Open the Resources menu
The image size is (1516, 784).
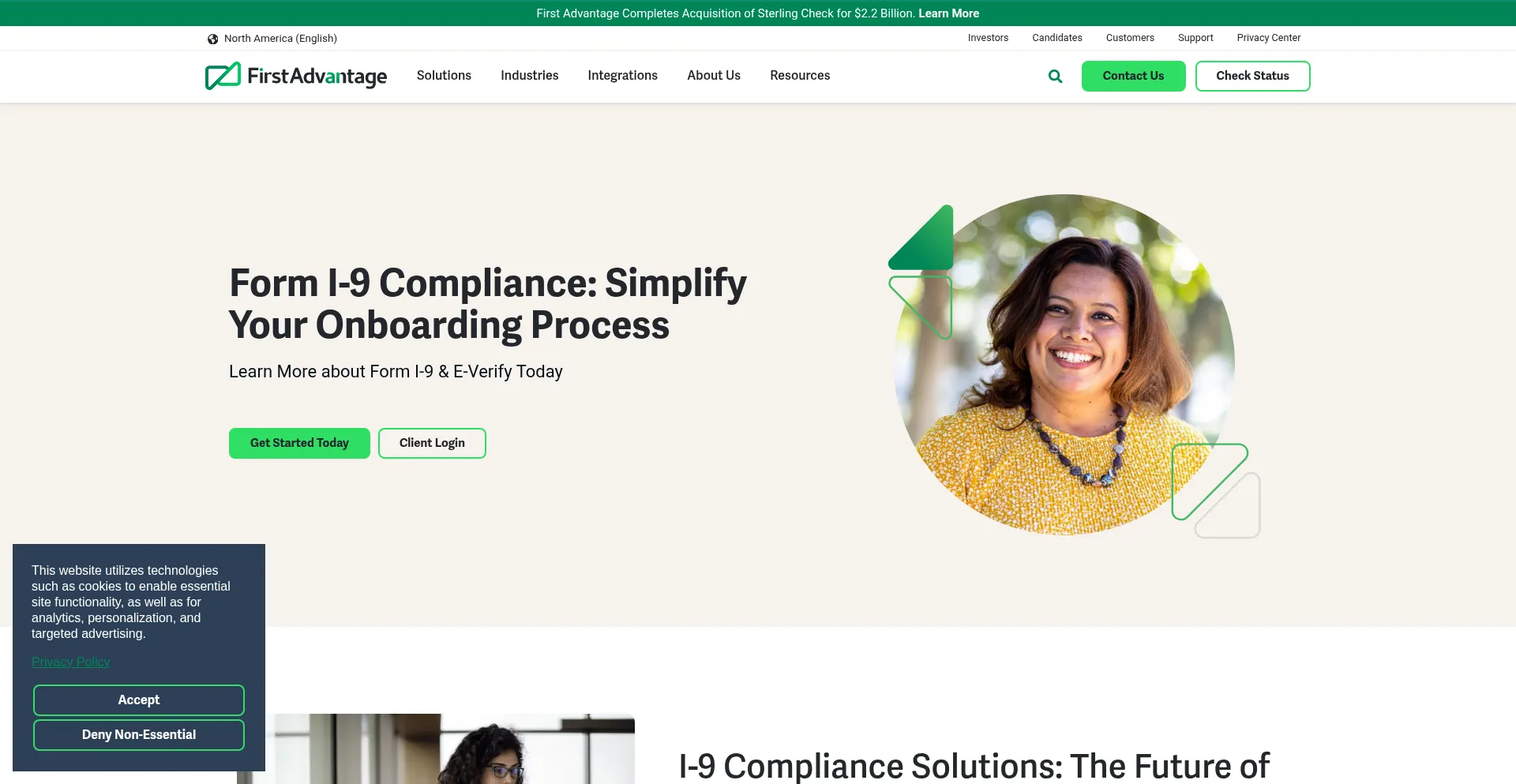pyautogui.click(x=800, y=76)
